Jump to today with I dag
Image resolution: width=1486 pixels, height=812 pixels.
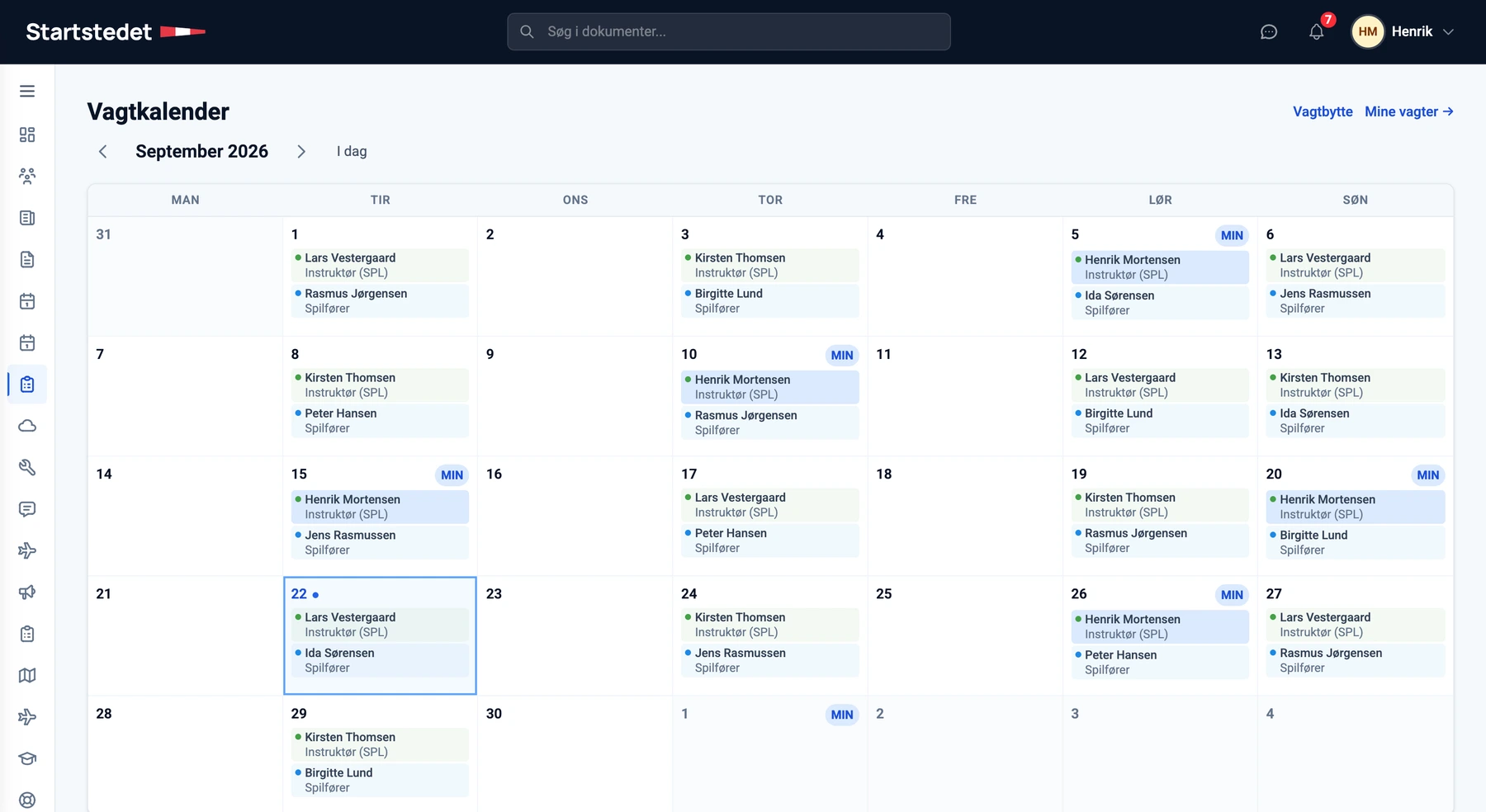point(352,151)
